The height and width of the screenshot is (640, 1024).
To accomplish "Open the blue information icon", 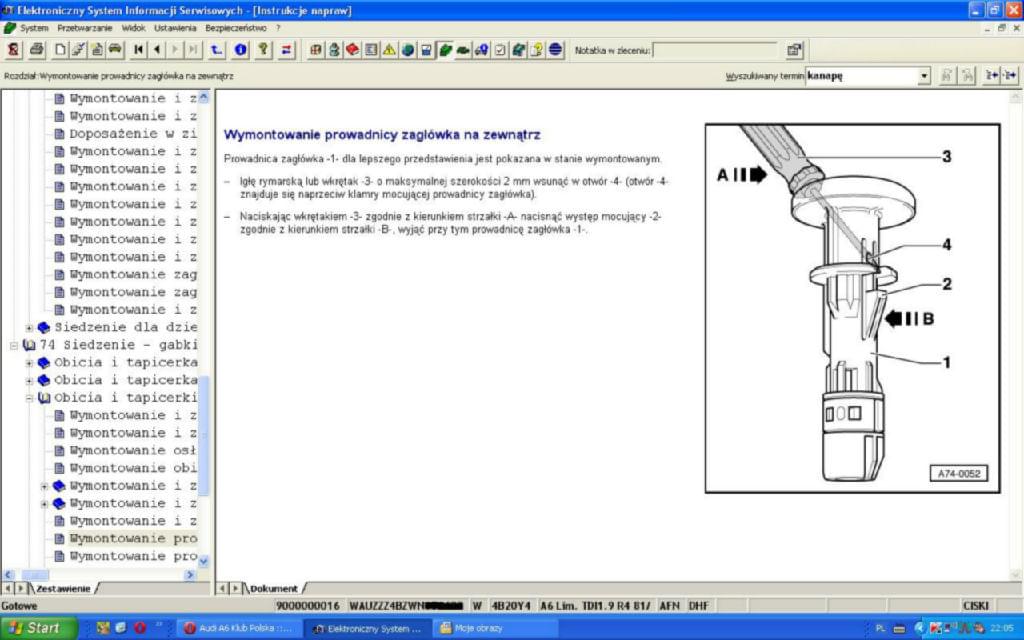I will [240, 50].
